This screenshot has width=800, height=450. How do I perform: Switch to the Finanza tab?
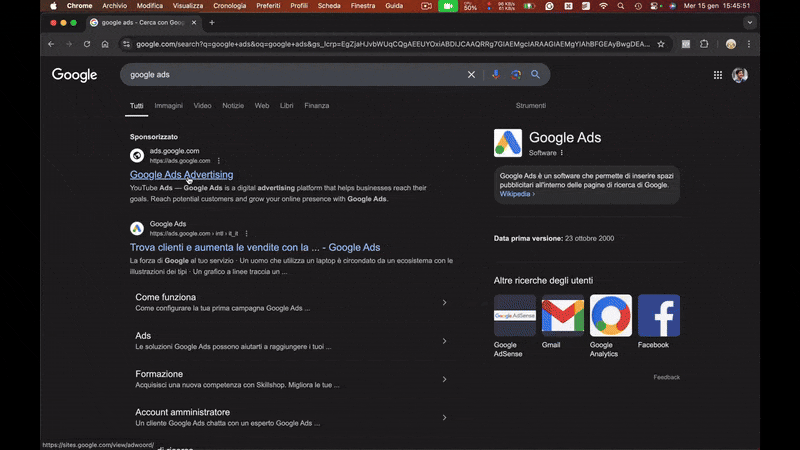(316, 106)
